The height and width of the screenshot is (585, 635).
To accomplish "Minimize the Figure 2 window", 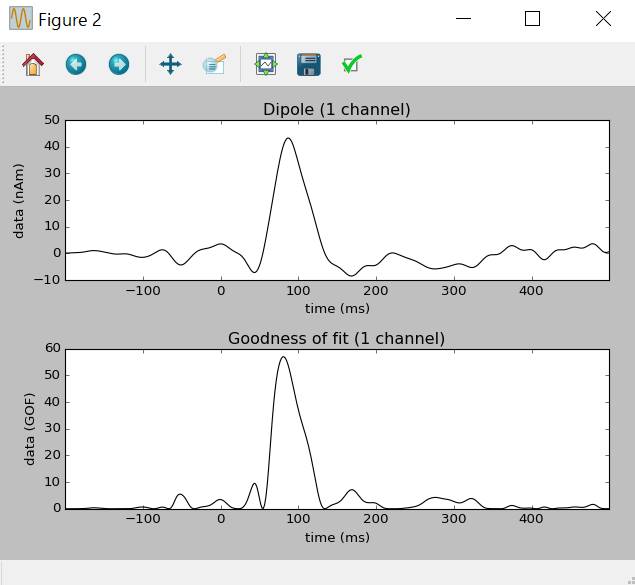I will point(462,19).
